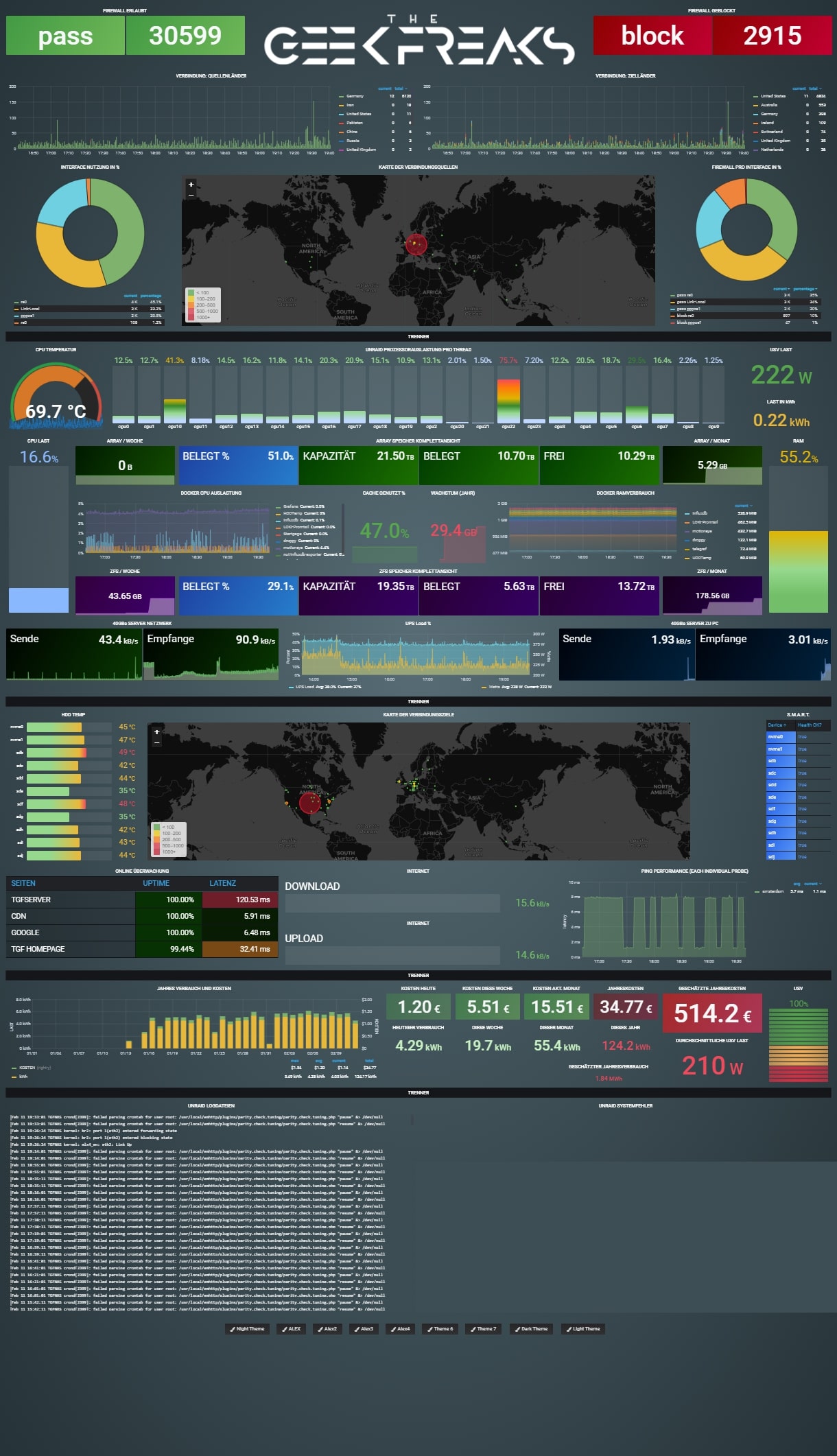Image resolution: width=837 pixels, height=1456 pixels.
Task: Select the TGF HOMEPAGE row
Action: 142,949
